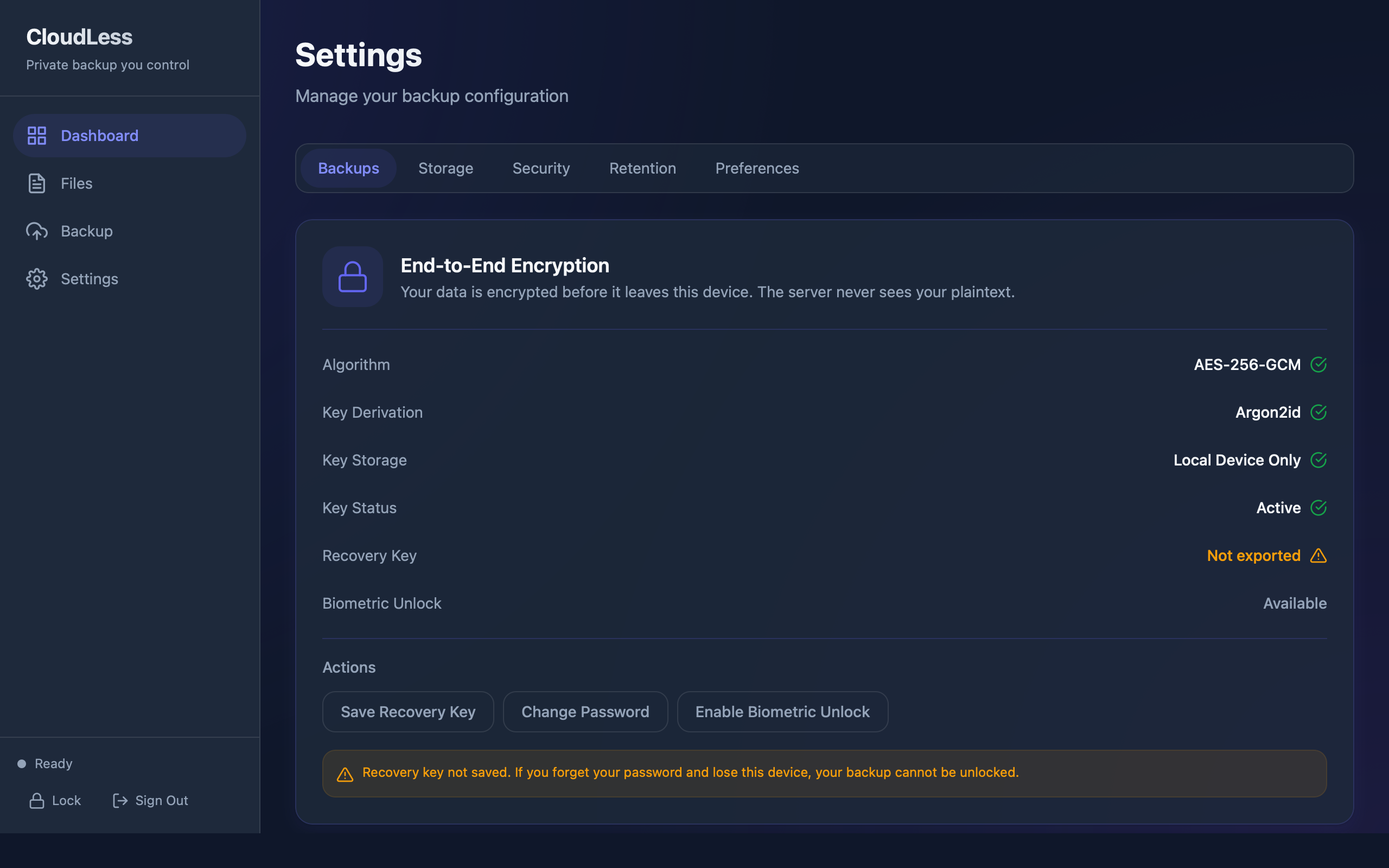Open the Backups tab
1389x868 pixels.
[348, 168]
